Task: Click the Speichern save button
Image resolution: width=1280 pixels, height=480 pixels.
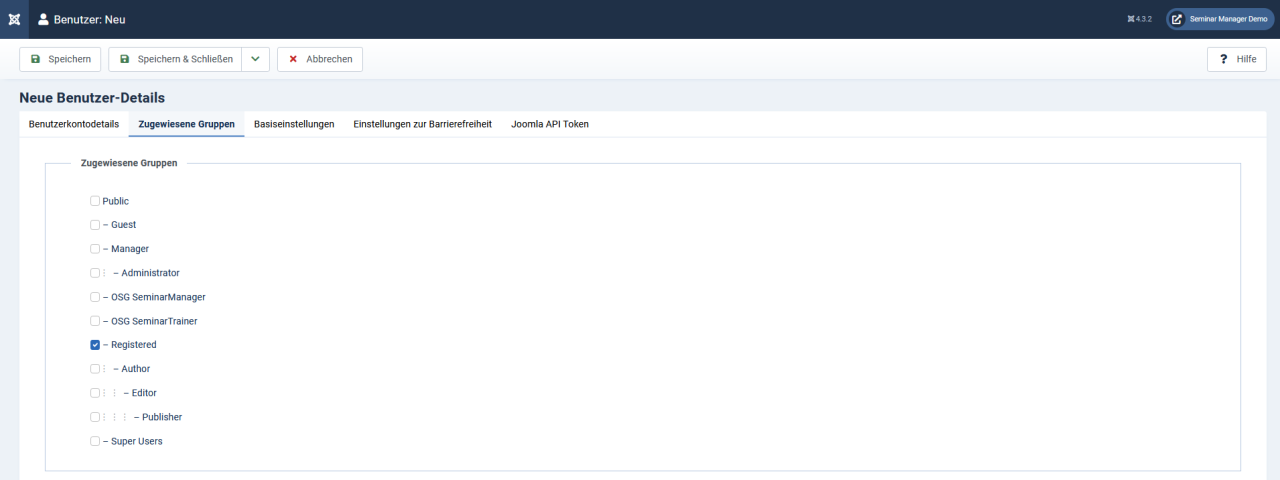Action: tap(60, 59)
